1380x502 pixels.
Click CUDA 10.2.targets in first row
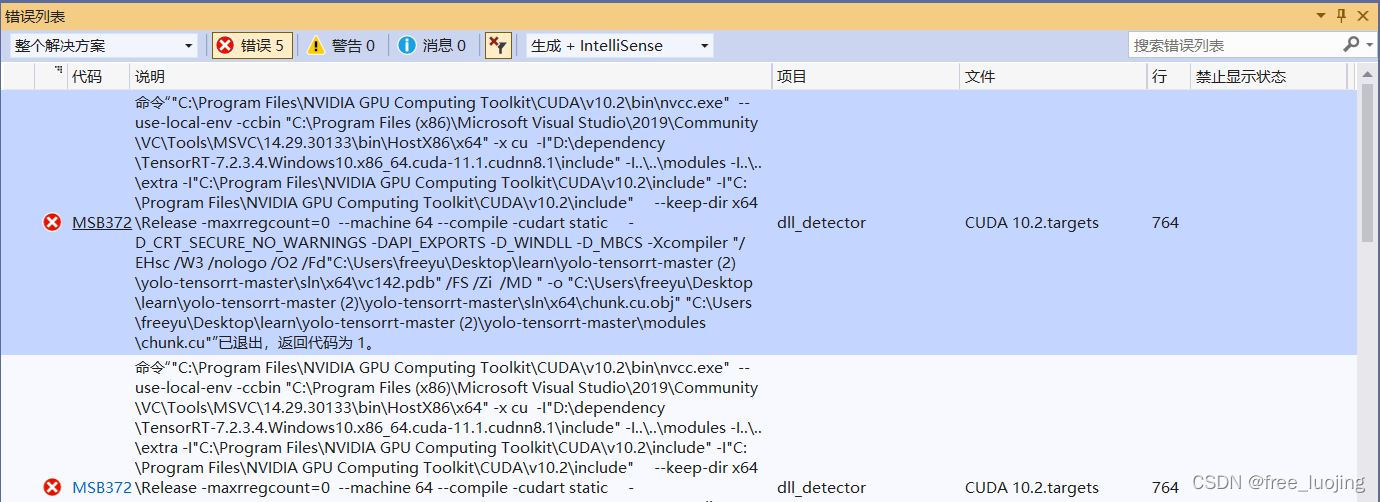(1031, 222)
